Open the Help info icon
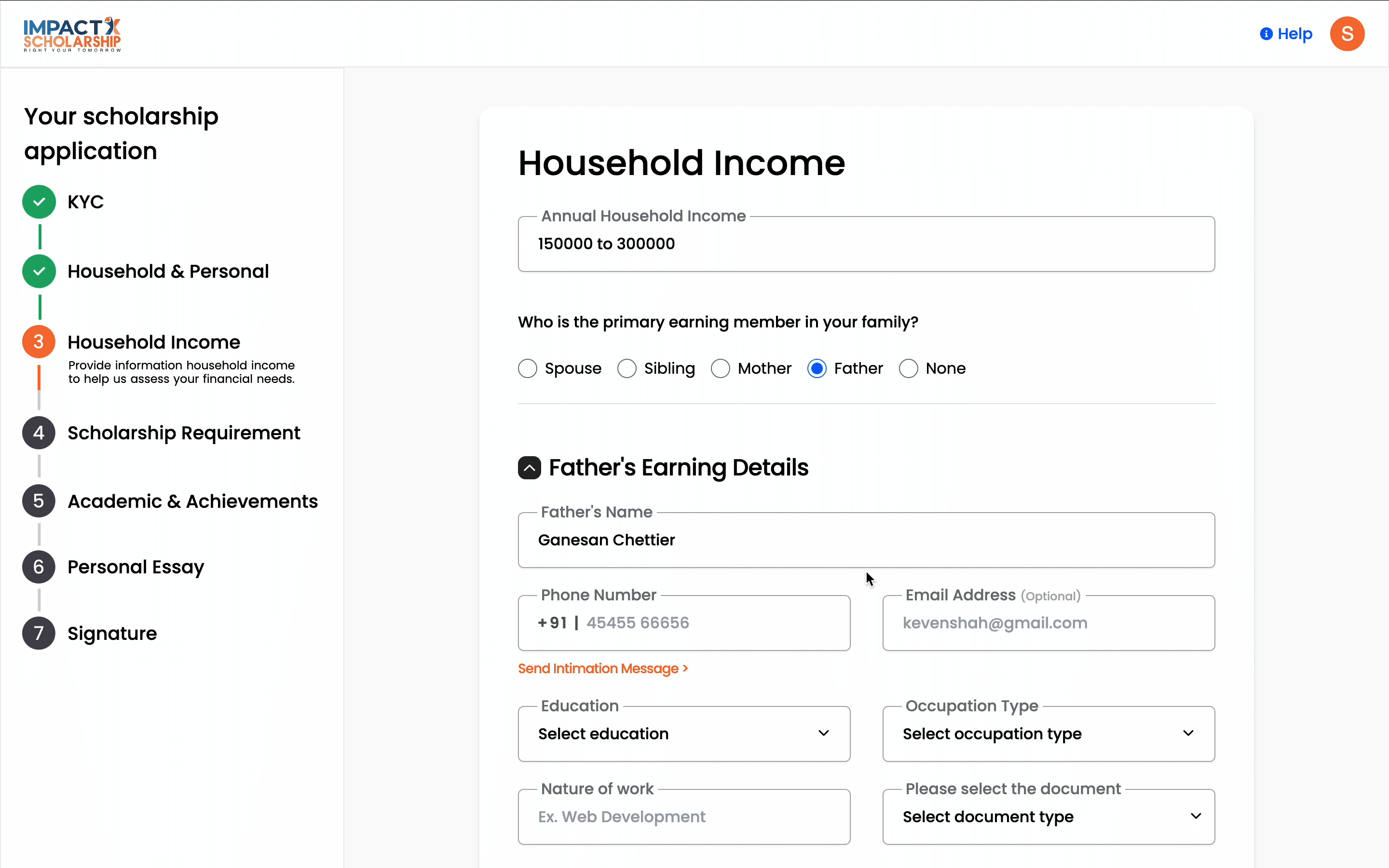 [x=1266, y=34]
